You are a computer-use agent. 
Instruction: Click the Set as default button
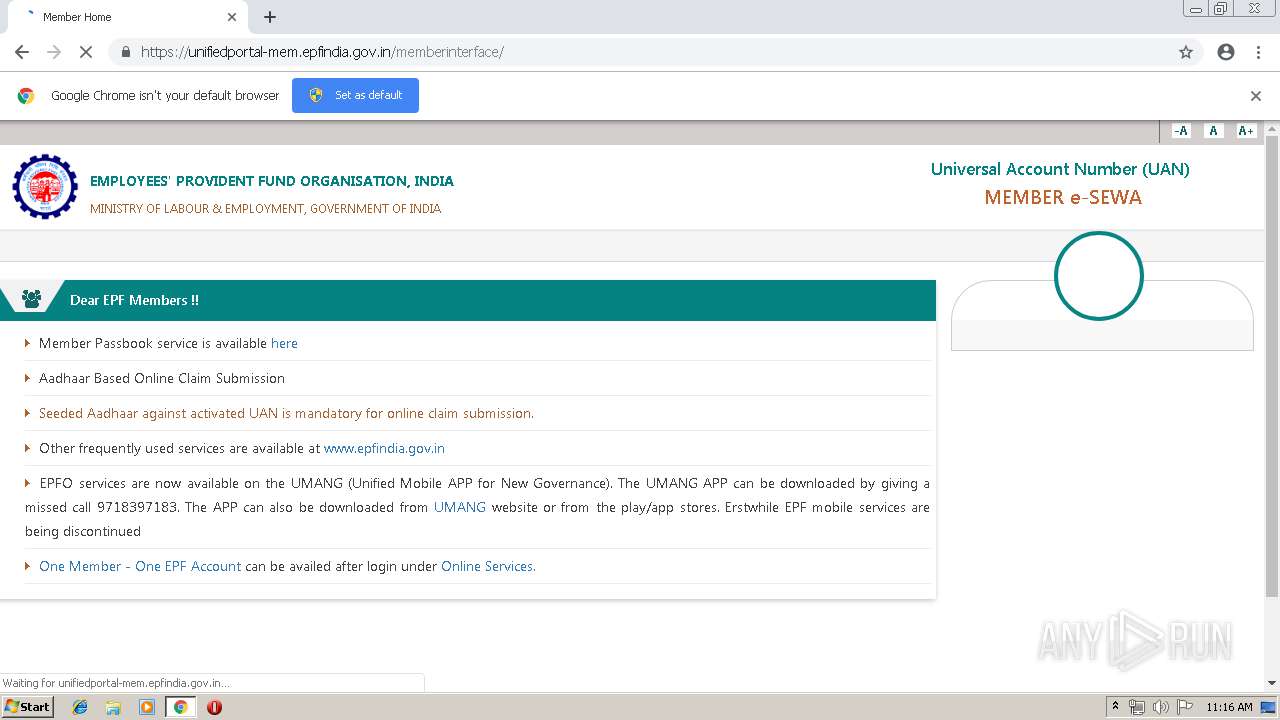point(355,95)
